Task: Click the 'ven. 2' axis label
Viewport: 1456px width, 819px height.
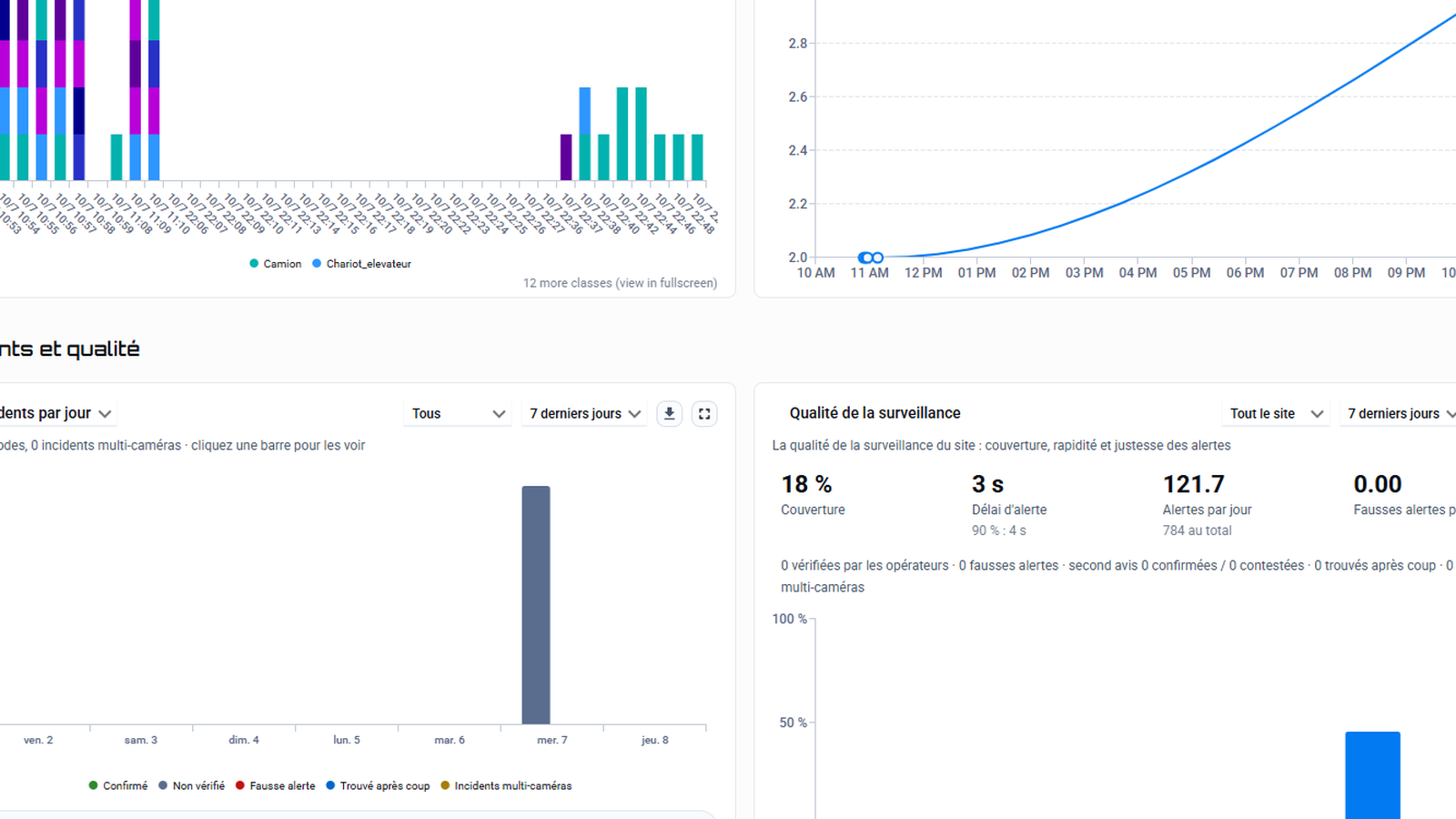Action: (x=38, y=740)
